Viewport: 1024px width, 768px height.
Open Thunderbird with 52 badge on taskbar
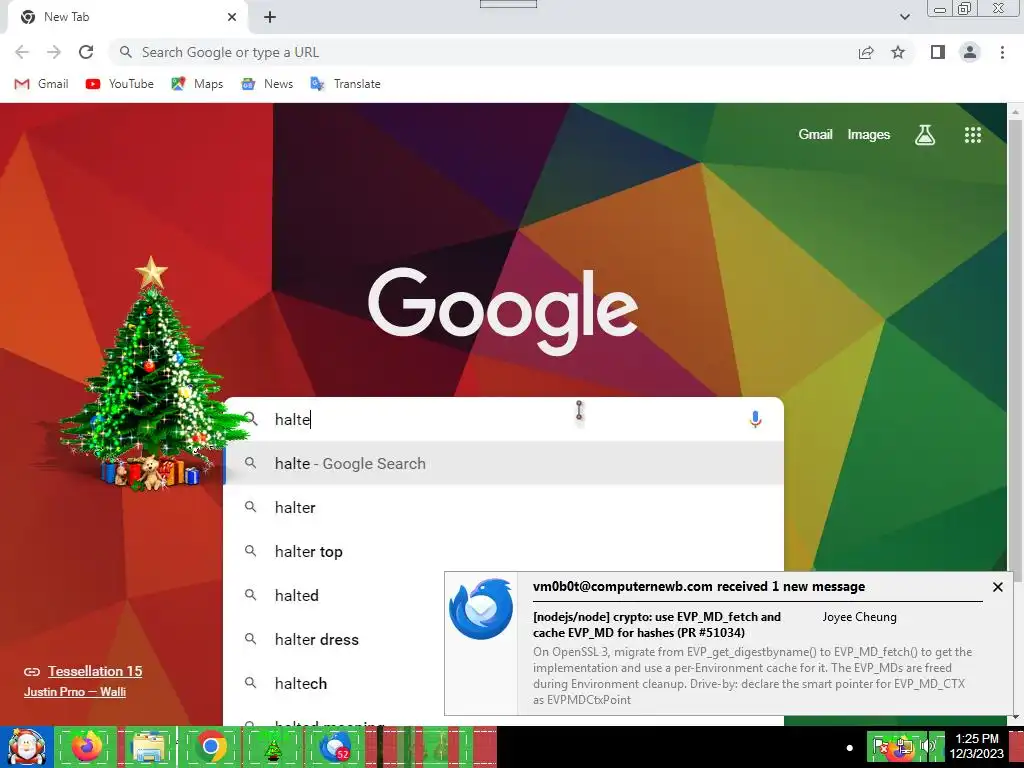click(x=336, y=747)
